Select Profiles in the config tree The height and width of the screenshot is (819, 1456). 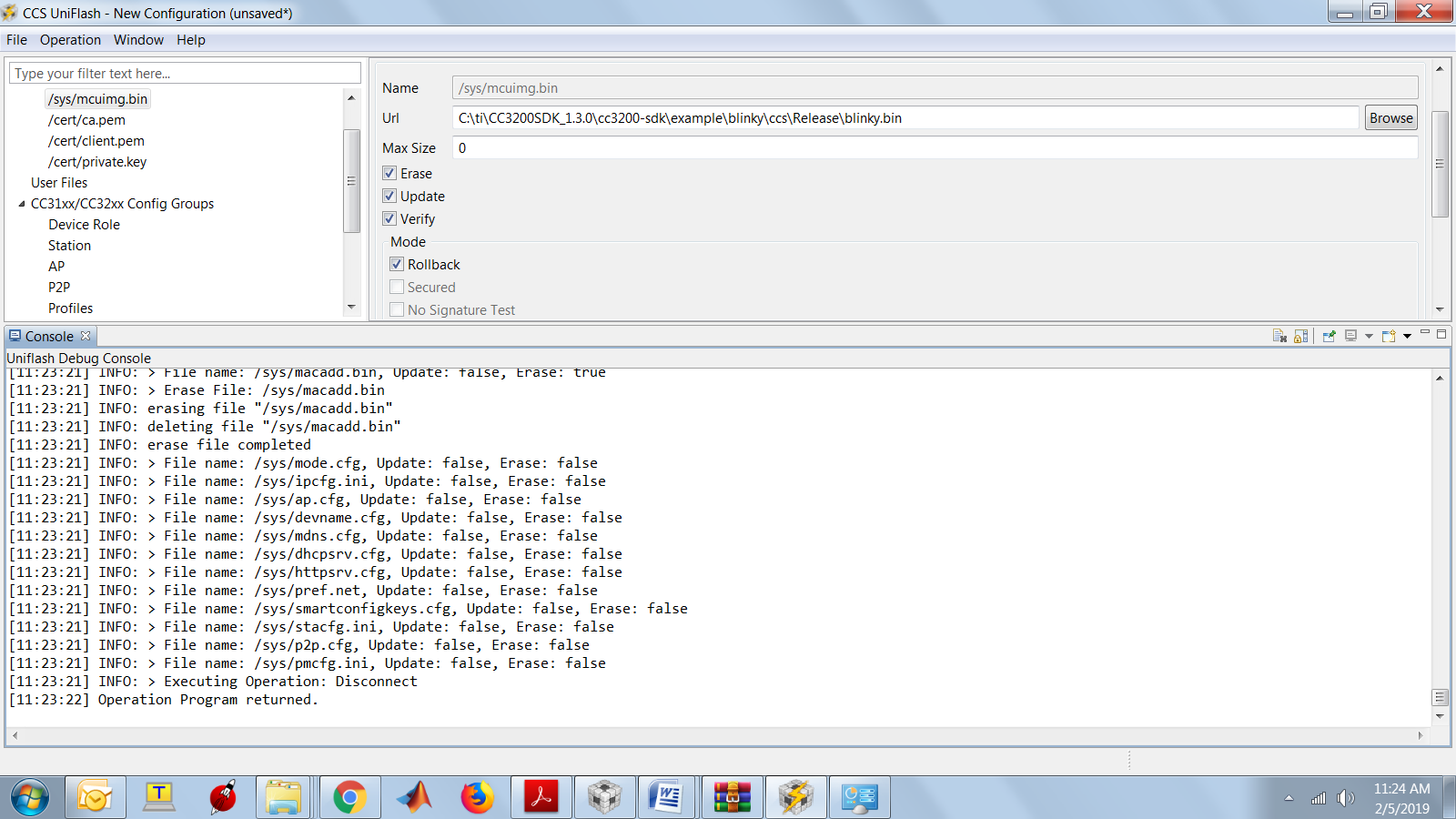(70, 308)
